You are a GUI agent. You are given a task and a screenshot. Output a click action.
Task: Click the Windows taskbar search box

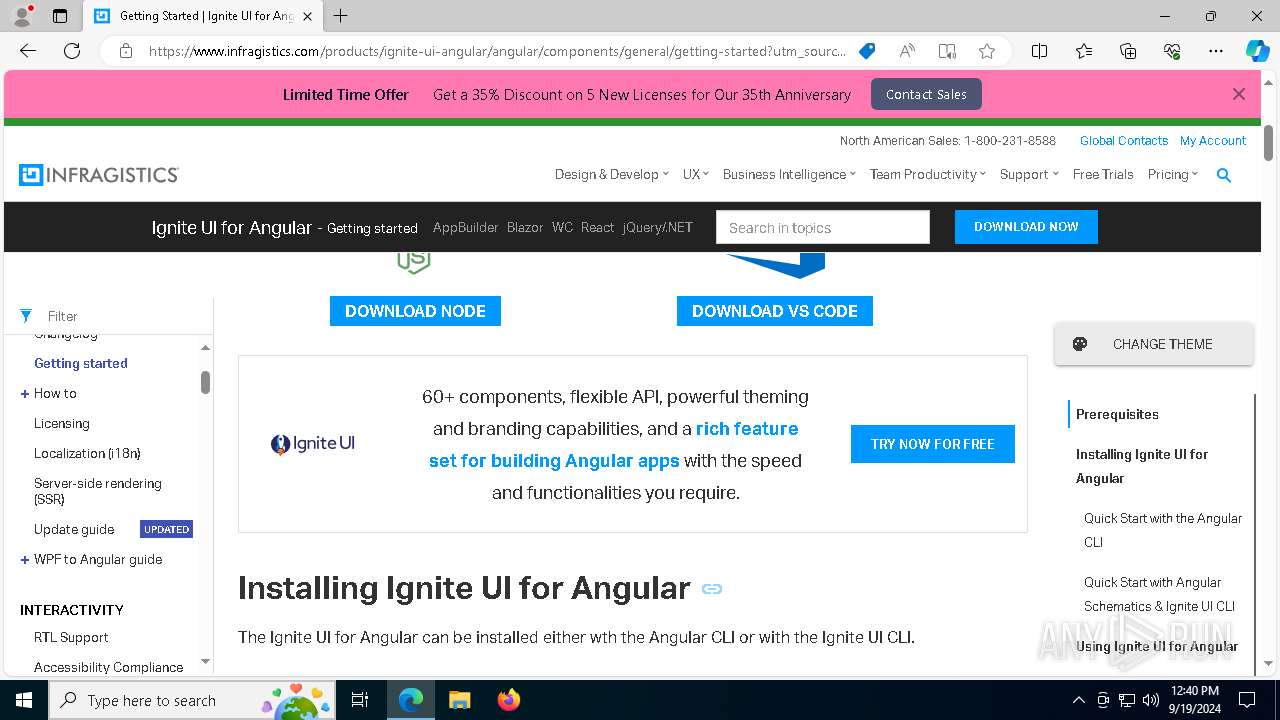point(192,700)
